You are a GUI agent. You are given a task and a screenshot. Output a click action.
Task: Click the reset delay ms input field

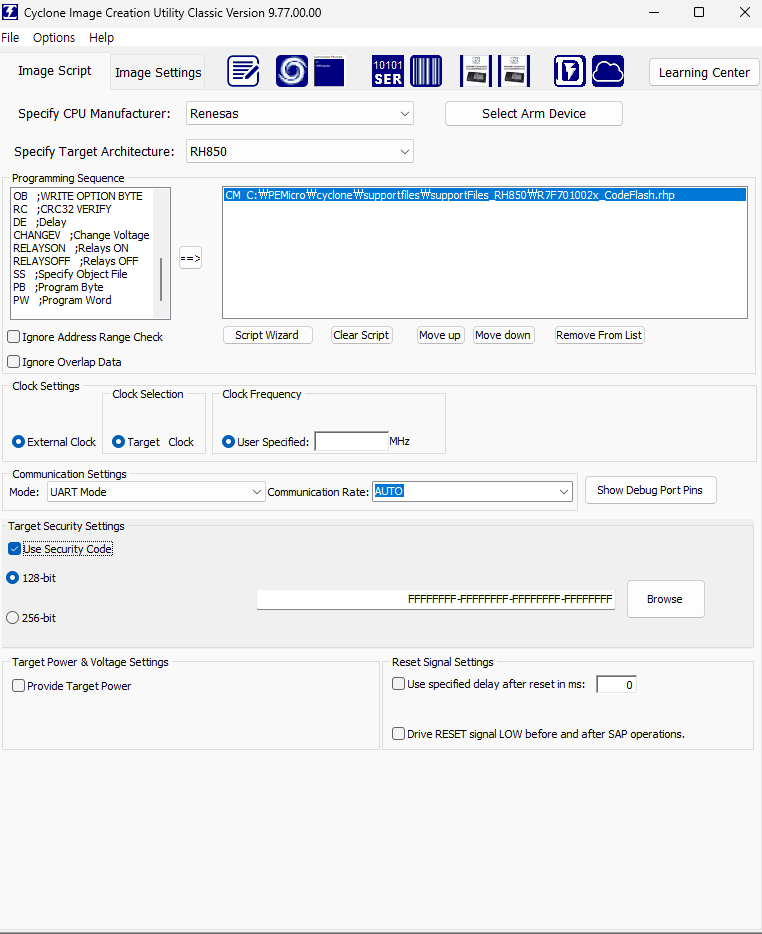click(x=616, y=684)
